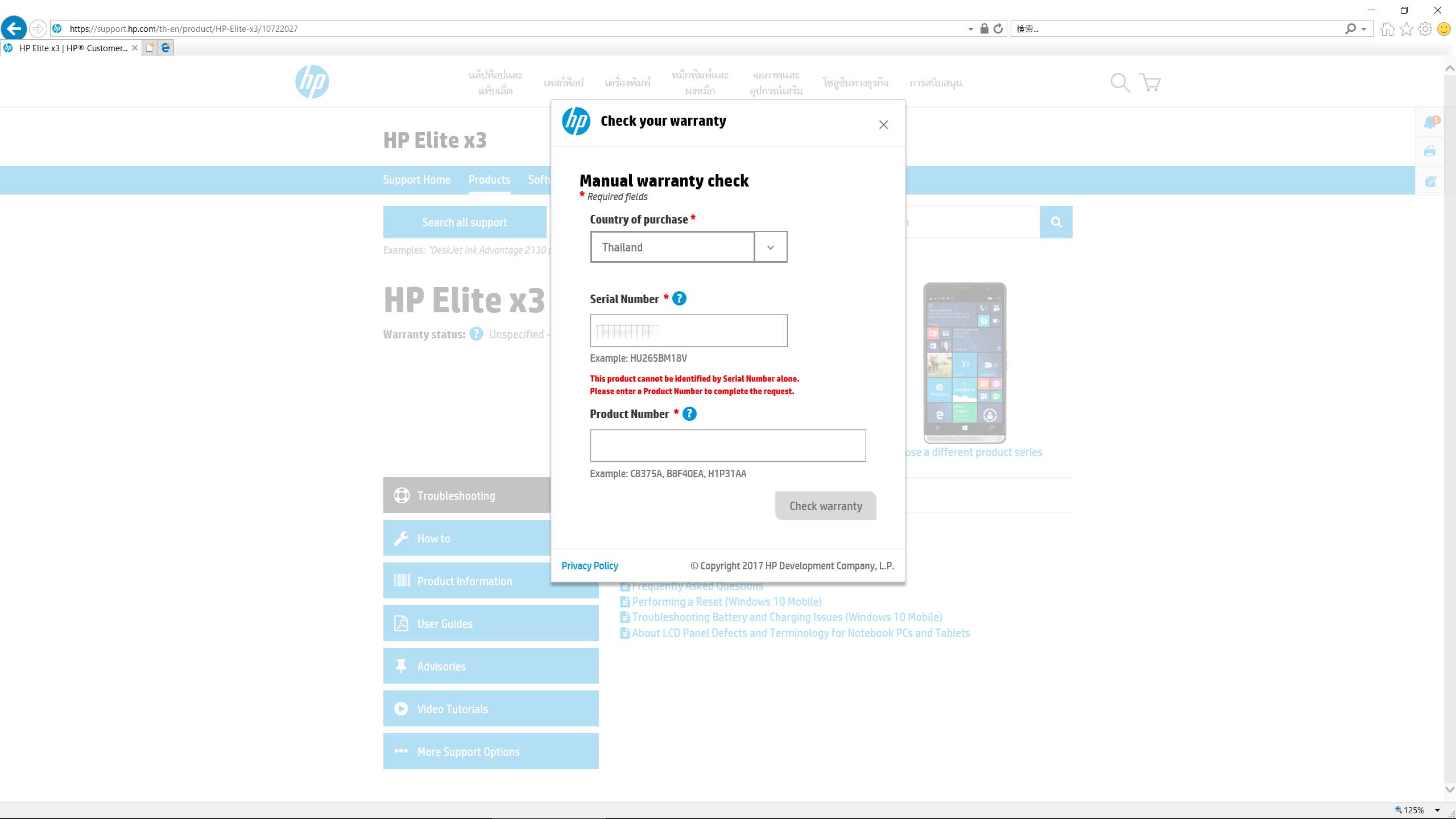Click the Check warranty button
This screenshot has width=1456, height=819.
click(825, 506)
